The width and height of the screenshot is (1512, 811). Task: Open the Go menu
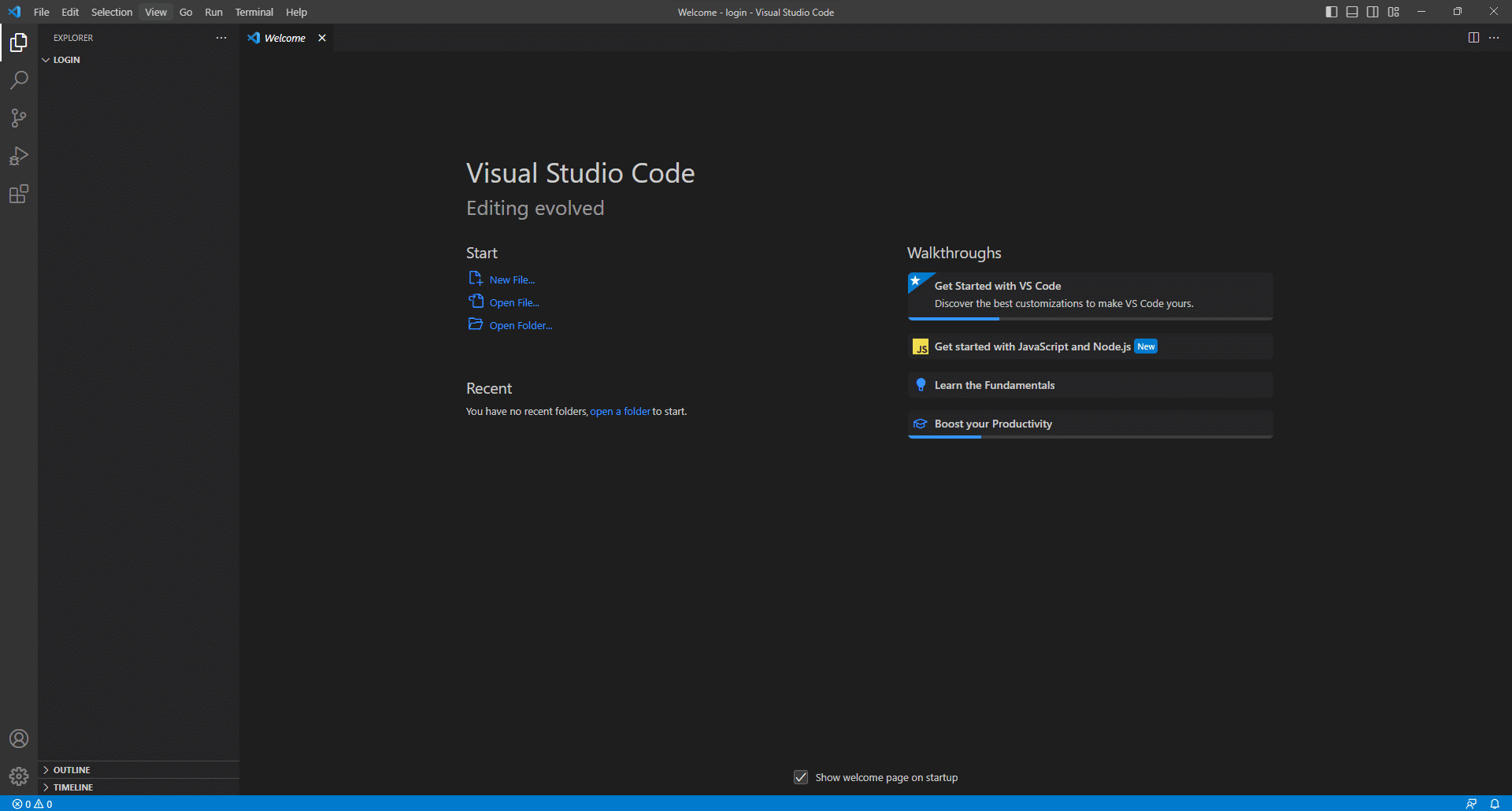(x=186, y=12)
